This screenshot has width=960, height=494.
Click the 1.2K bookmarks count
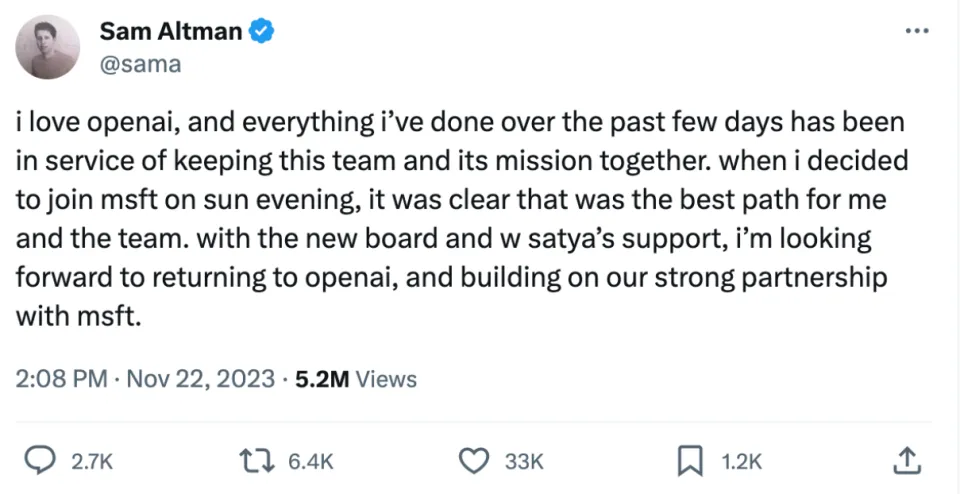pos(742,461)
